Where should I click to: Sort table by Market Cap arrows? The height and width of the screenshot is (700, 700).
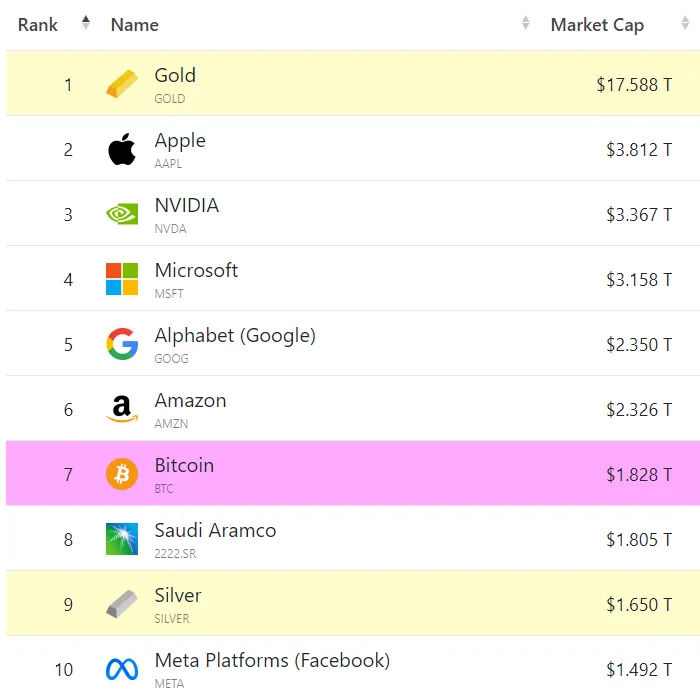coord(685,23)
